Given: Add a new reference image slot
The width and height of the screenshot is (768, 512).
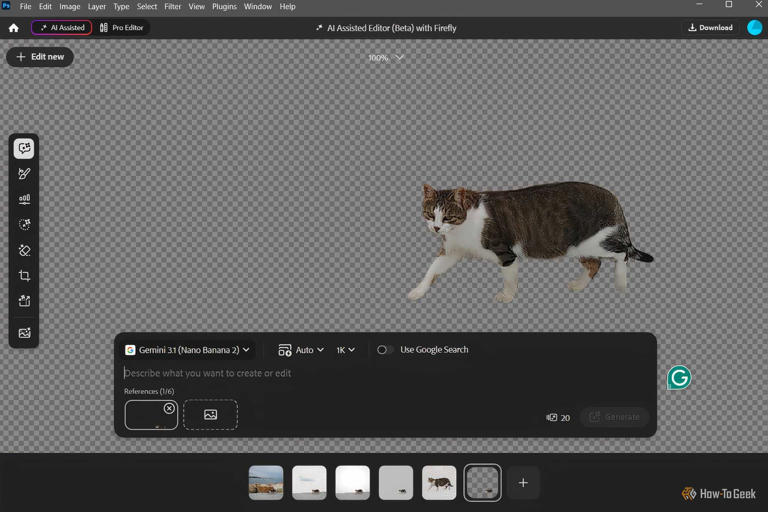Looking at the screenshot, I should point(211,415).
